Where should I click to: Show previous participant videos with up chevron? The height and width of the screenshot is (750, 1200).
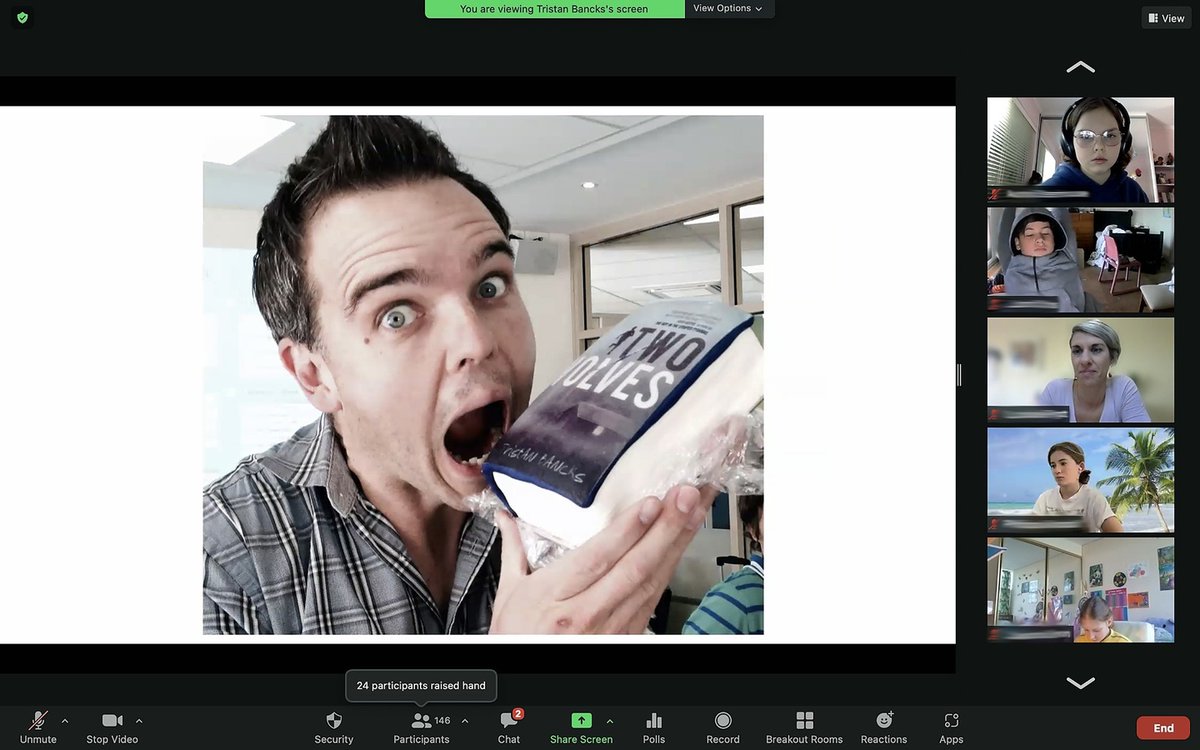1080,67
